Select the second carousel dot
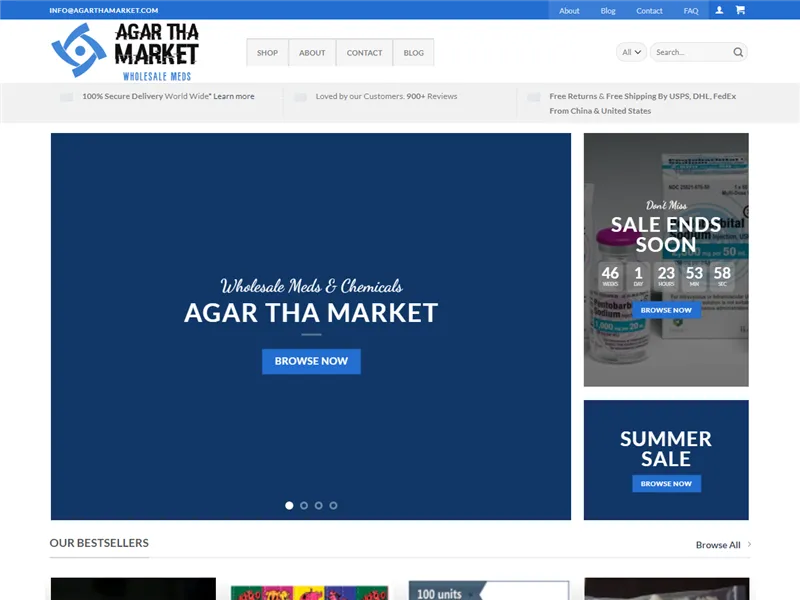 coord(304,506)
